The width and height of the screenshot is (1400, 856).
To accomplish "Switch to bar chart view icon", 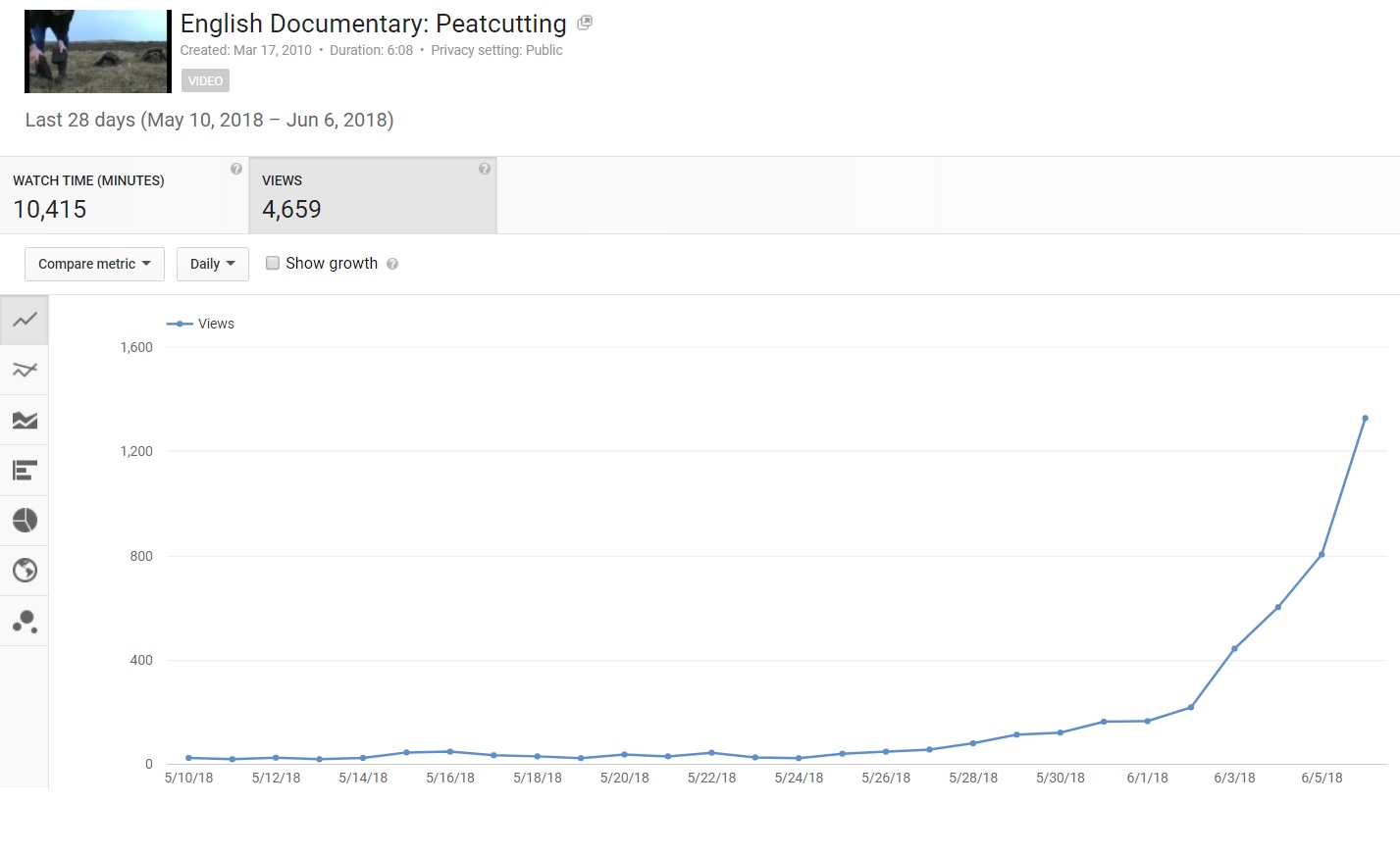I will coord(25,471).
